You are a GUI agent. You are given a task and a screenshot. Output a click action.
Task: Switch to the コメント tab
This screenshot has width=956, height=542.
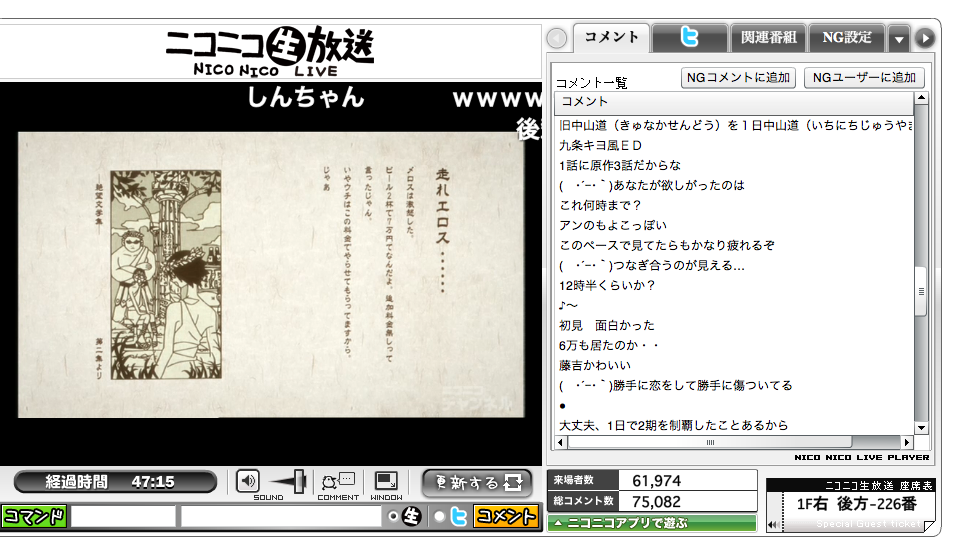[x=612, y=37]
